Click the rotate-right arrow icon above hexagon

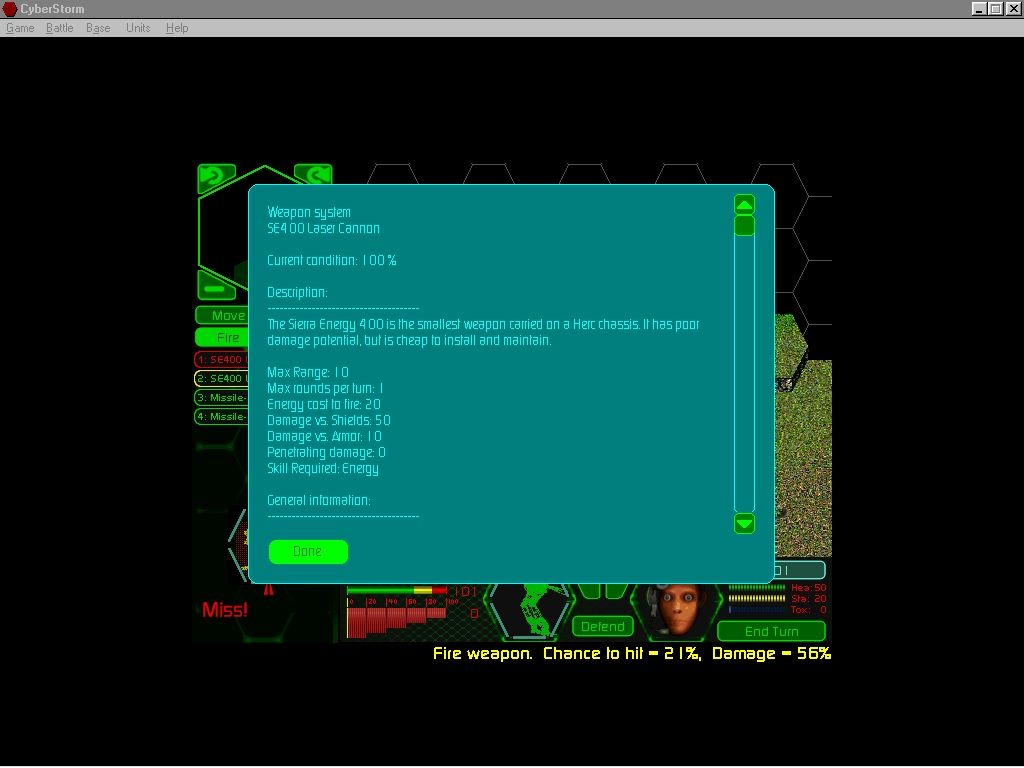tap(313, 177)
